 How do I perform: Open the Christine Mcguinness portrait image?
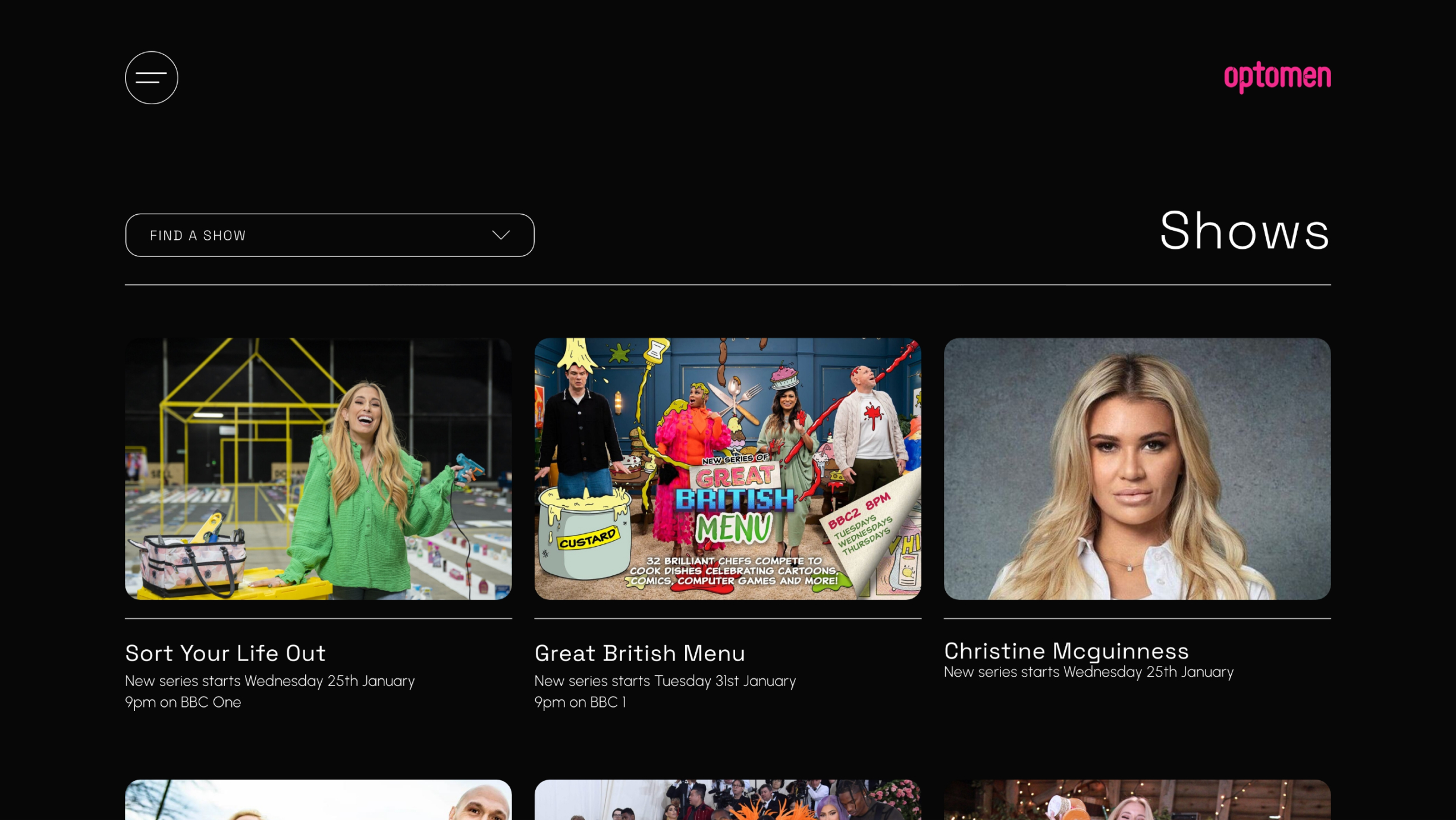[x=1137, y=468]
